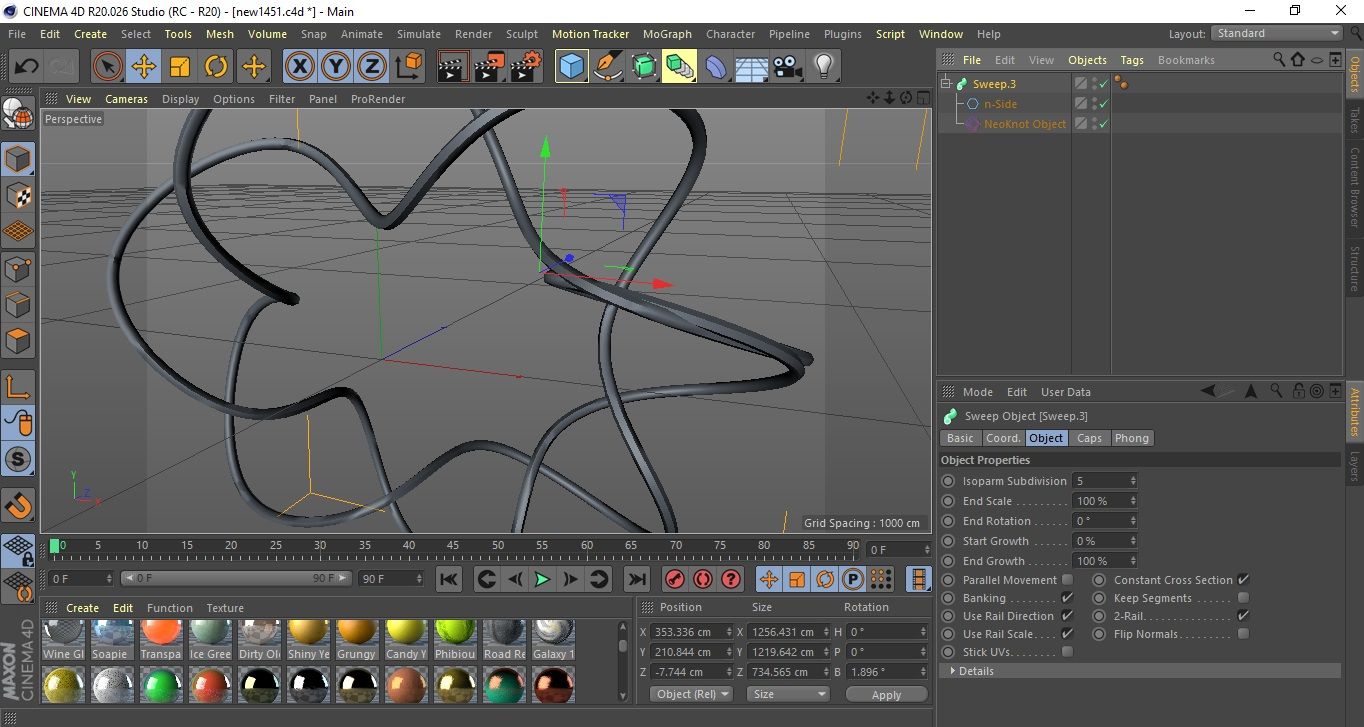Image resolution: width=1364 pixels, height=727 pixels.
Task: Click the Undo arrow icon
Action: click(27, 67)
